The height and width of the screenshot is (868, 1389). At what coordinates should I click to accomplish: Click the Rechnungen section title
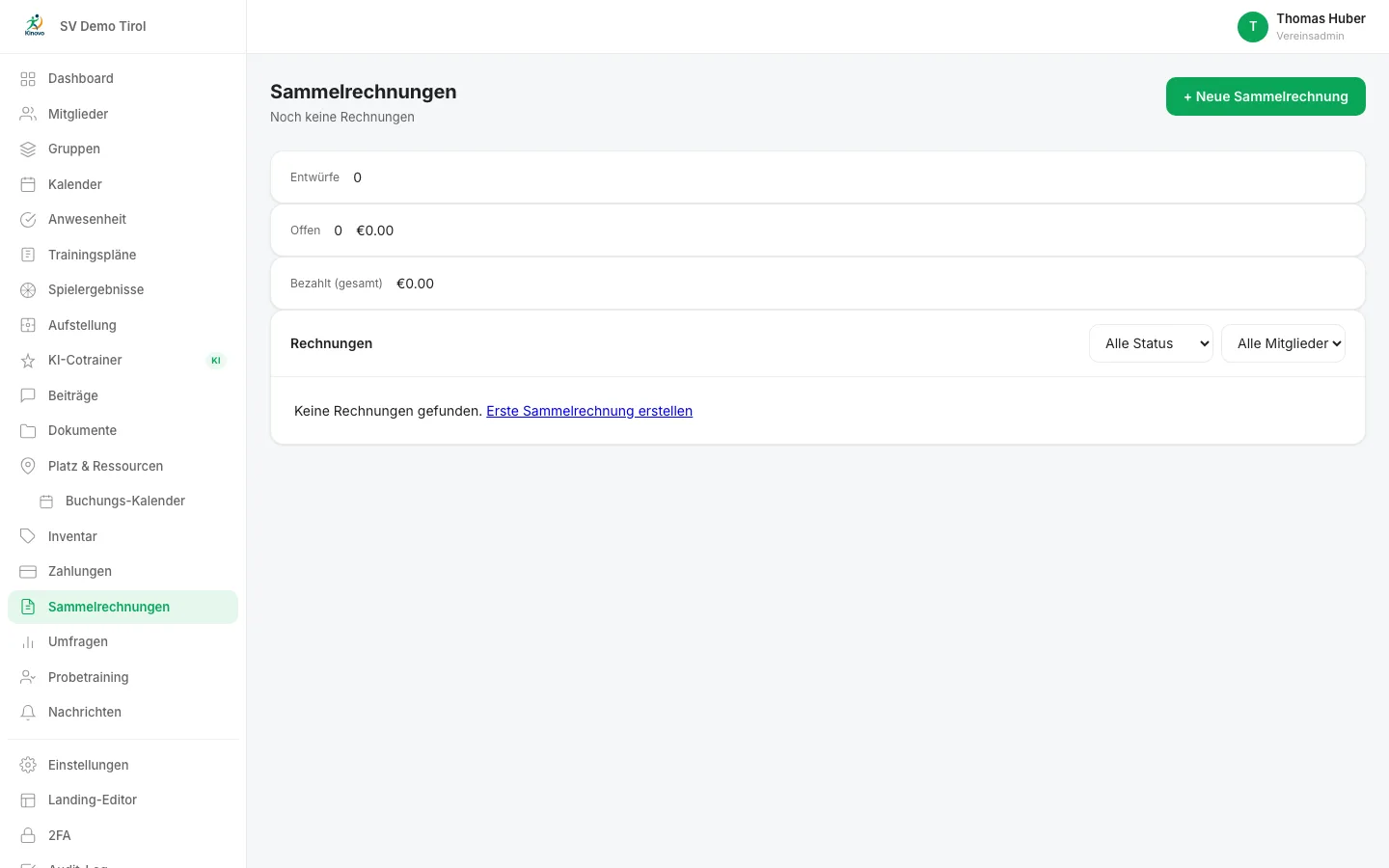coord(331,343)
